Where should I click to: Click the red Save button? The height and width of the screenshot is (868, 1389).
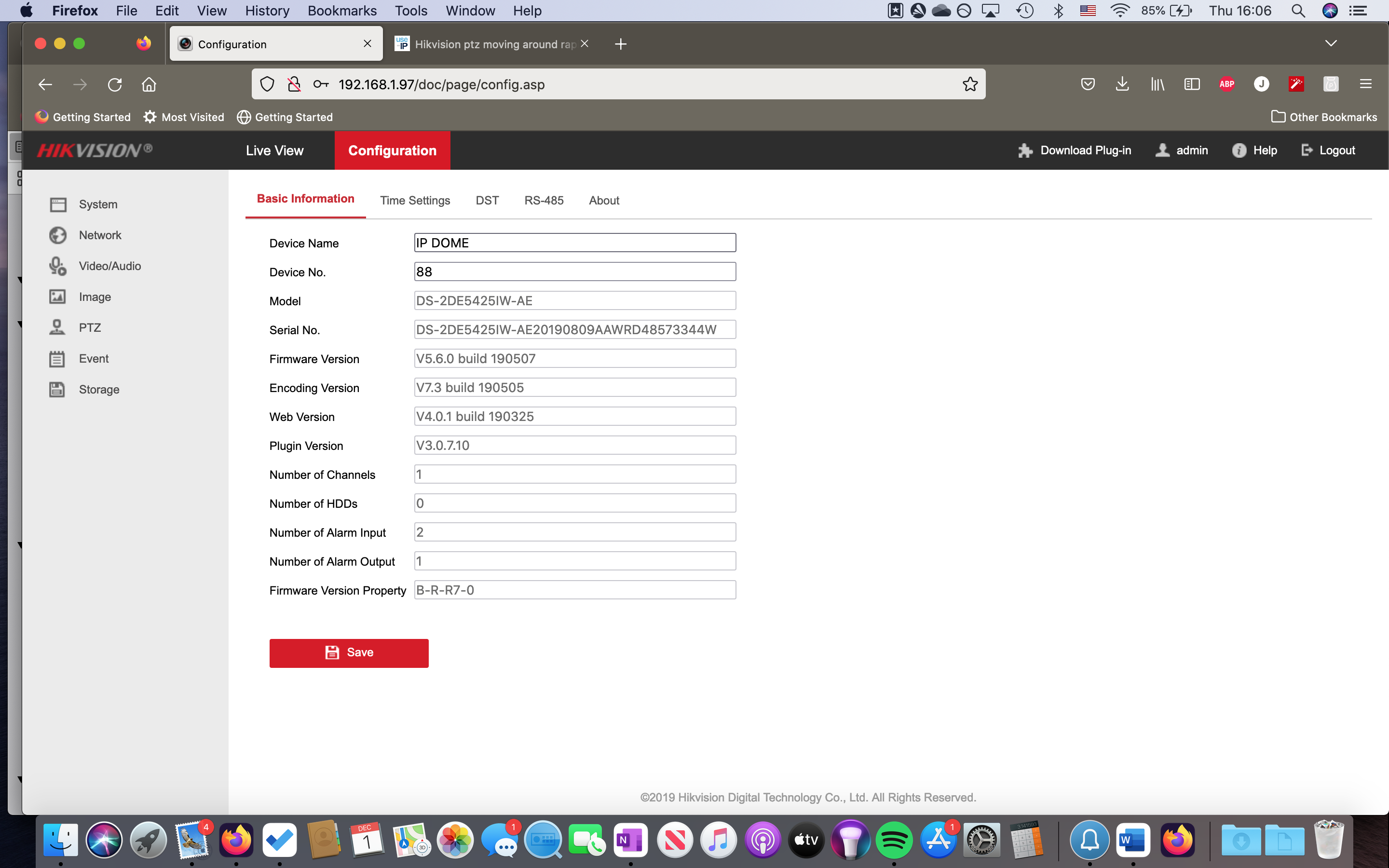click(349, 653)
